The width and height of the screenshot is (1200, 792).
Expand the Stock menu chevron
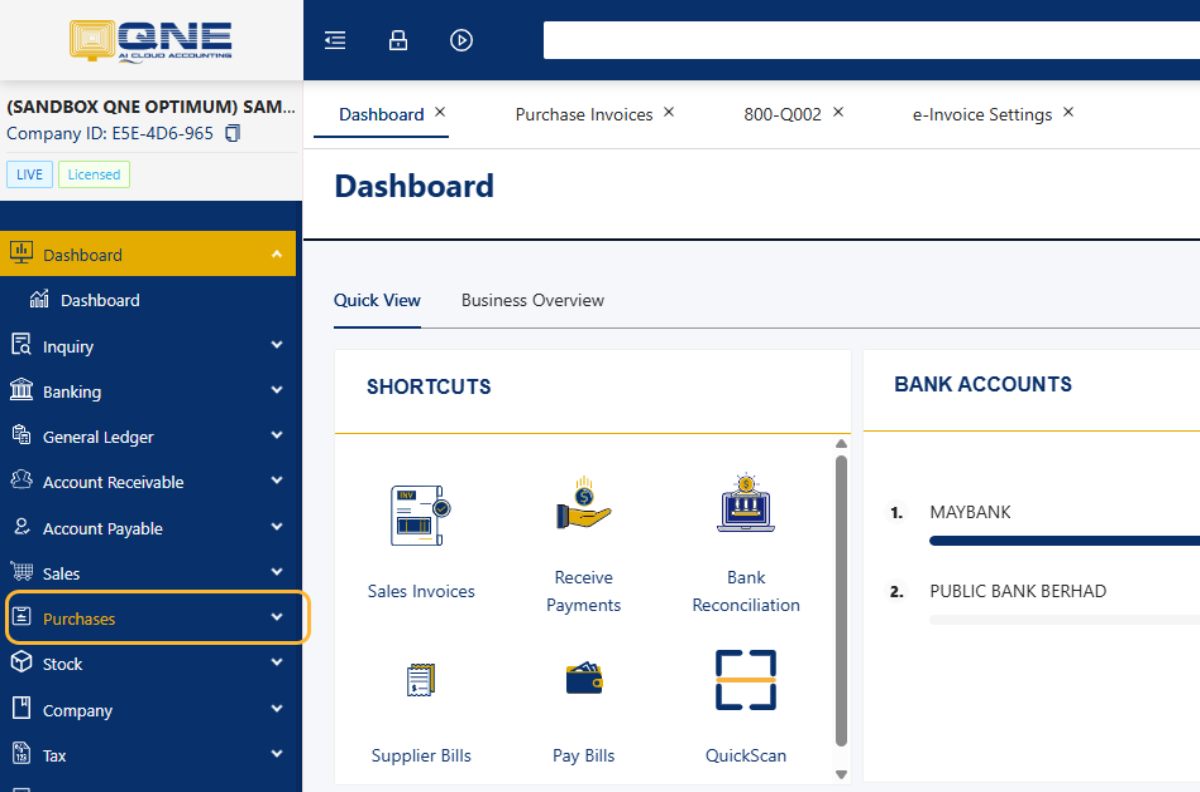(x=277, y=663)
